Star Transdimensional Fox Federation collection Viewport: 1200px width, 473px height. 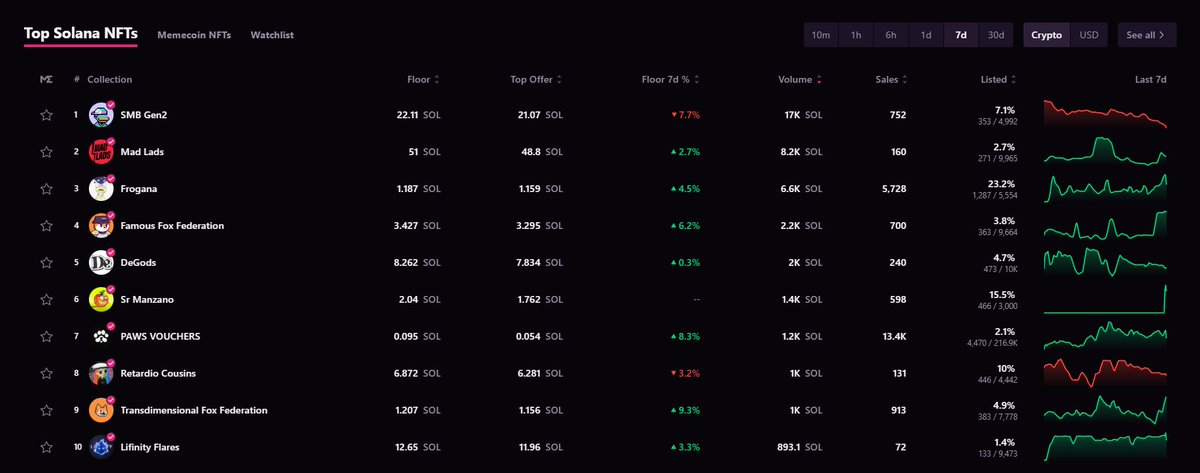(46, 410)
